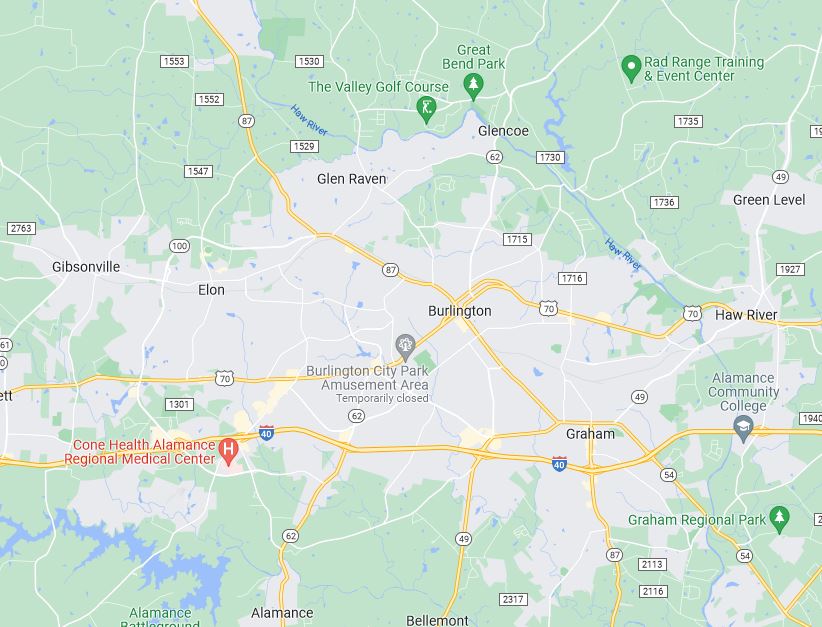Image resolution: width=822 pixels, height=627 pixels.
Task: Select Alamance Community College graduation cap icon
Action: (743, 428)
